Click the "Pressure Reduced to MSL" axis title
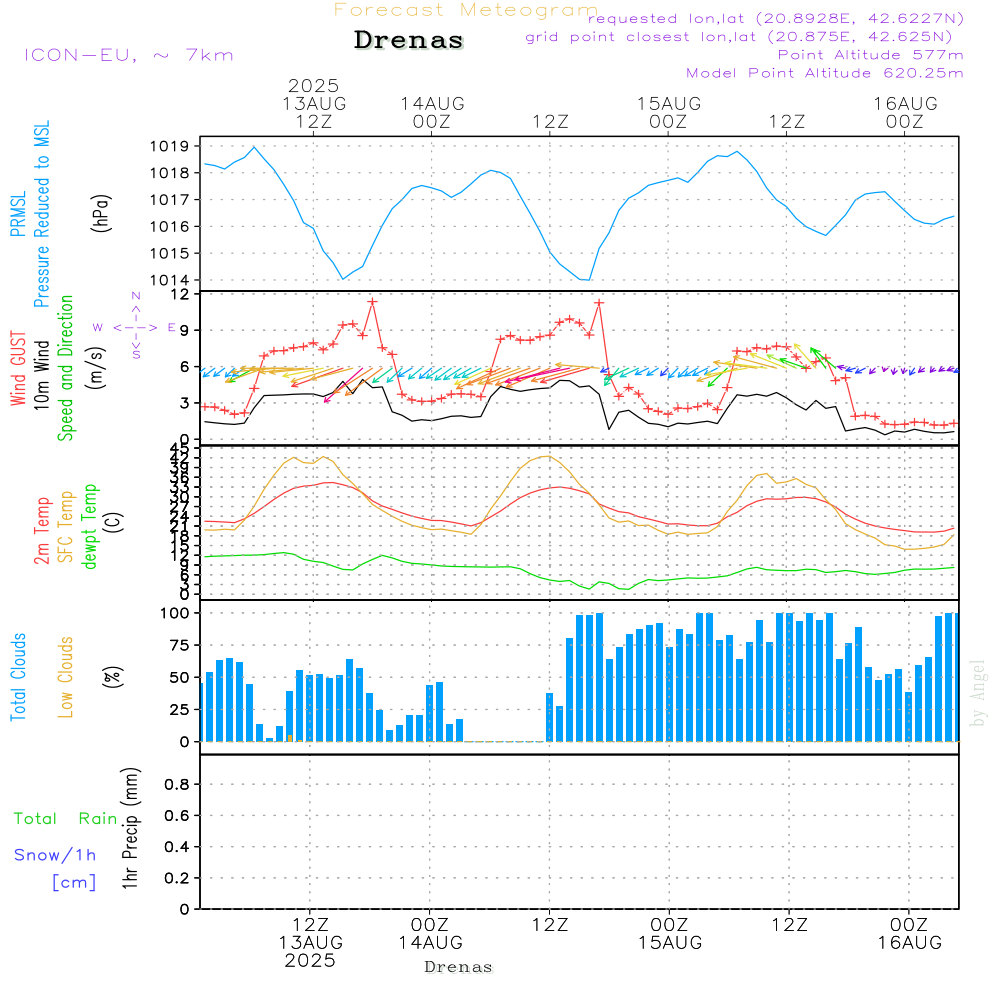Viewport: 1000px width, 1000px height. tap(41, 214)
